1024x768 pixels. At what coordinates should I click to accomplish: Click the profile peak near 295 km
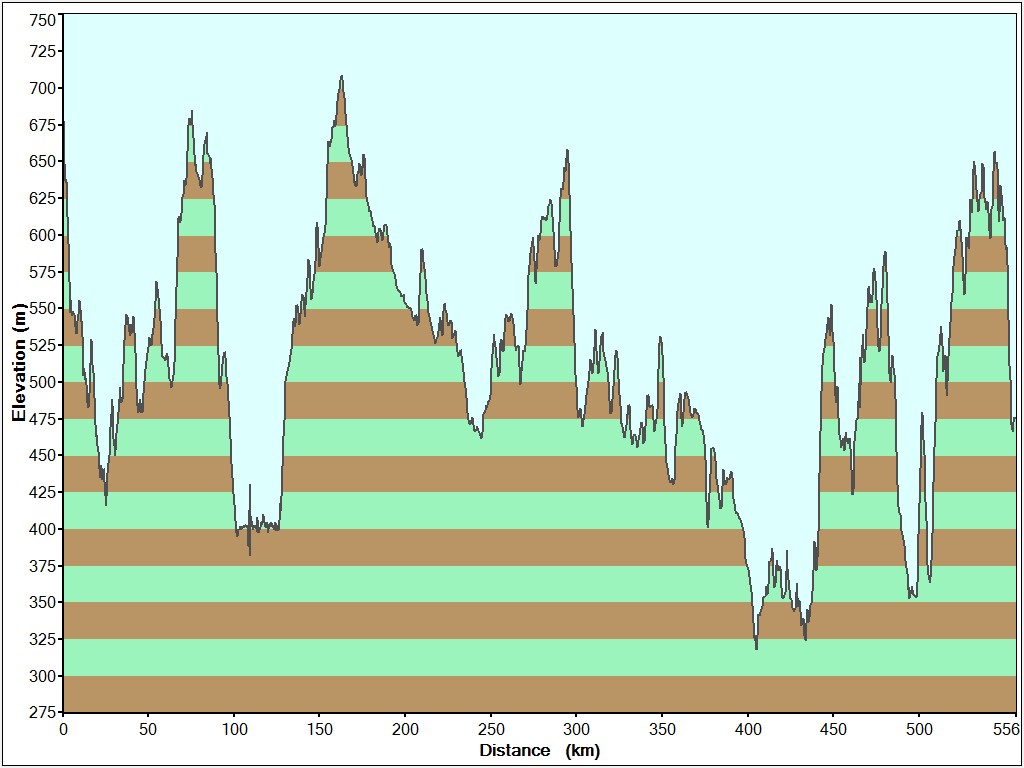[x=567, y=151]
